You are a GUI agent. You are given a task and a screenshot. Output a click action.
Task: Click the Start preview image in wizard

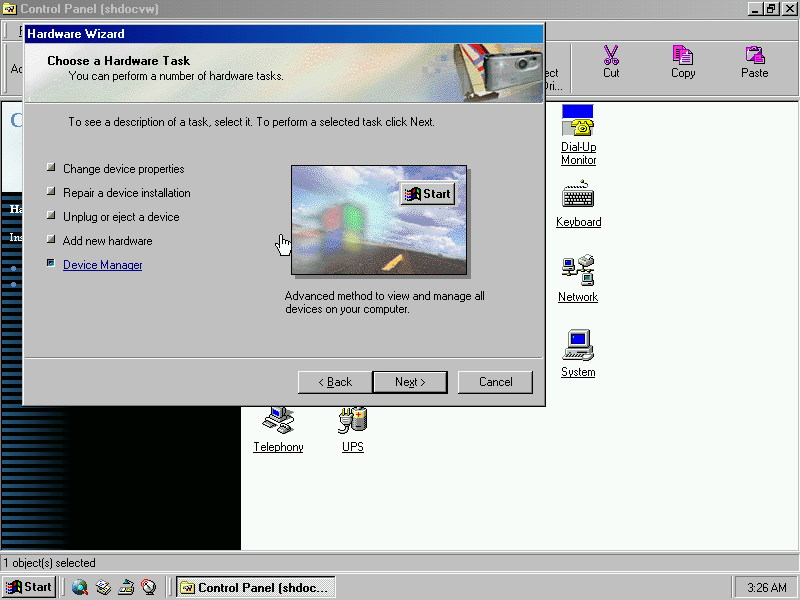click(428, 194)
